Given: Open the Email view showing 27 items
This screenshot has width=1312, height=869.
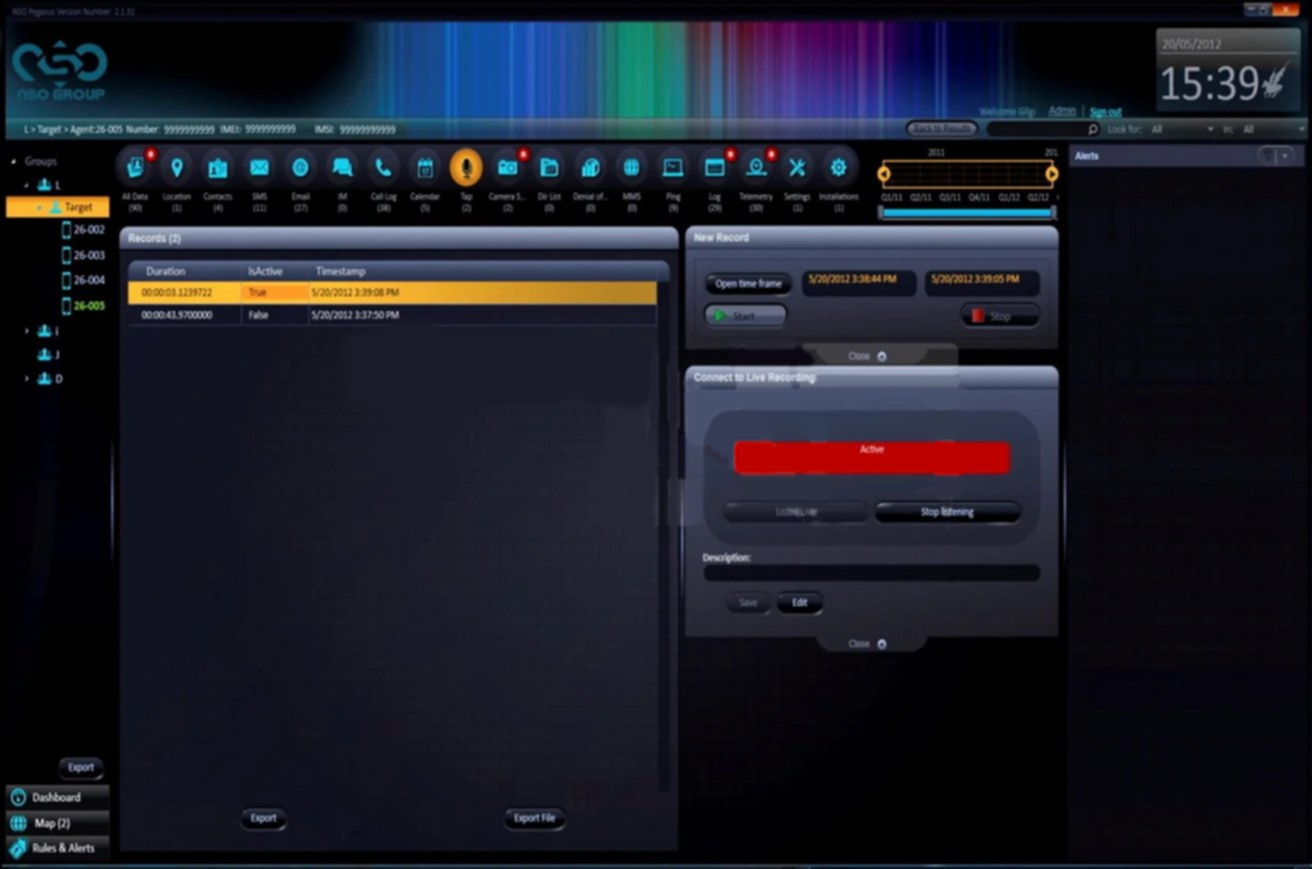Looking at the screenshot, I should [x=299, y=167].
